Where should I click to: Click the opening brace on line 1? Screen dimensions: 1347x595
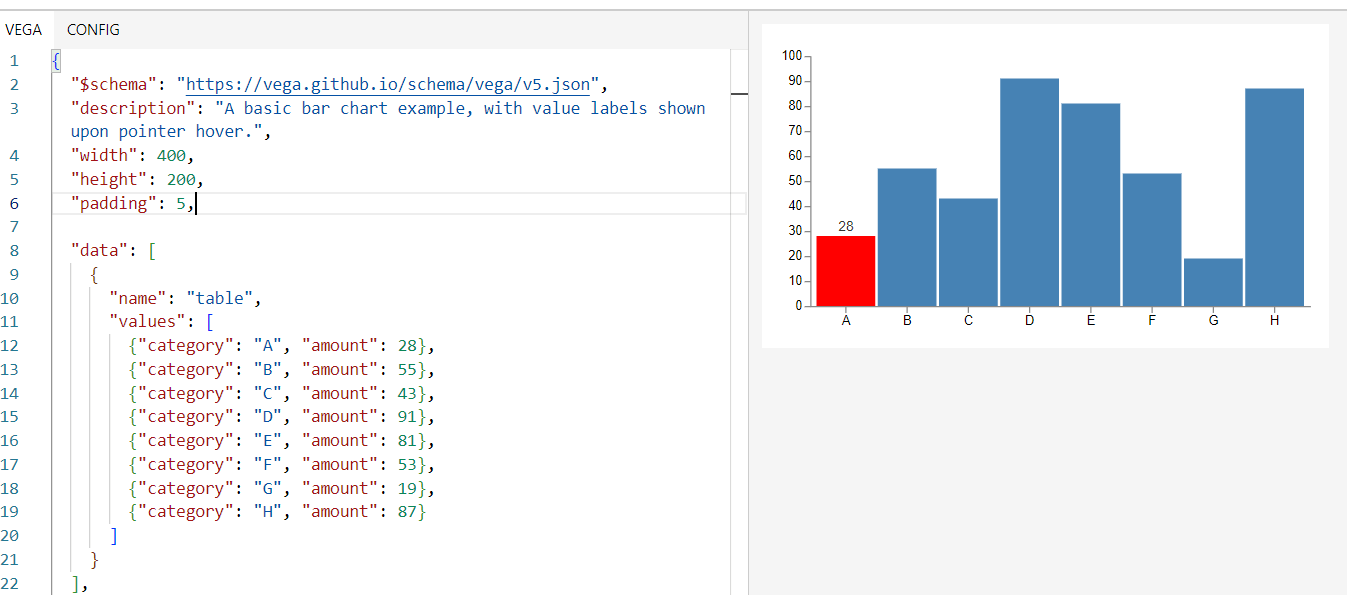(x=56, y=61)
